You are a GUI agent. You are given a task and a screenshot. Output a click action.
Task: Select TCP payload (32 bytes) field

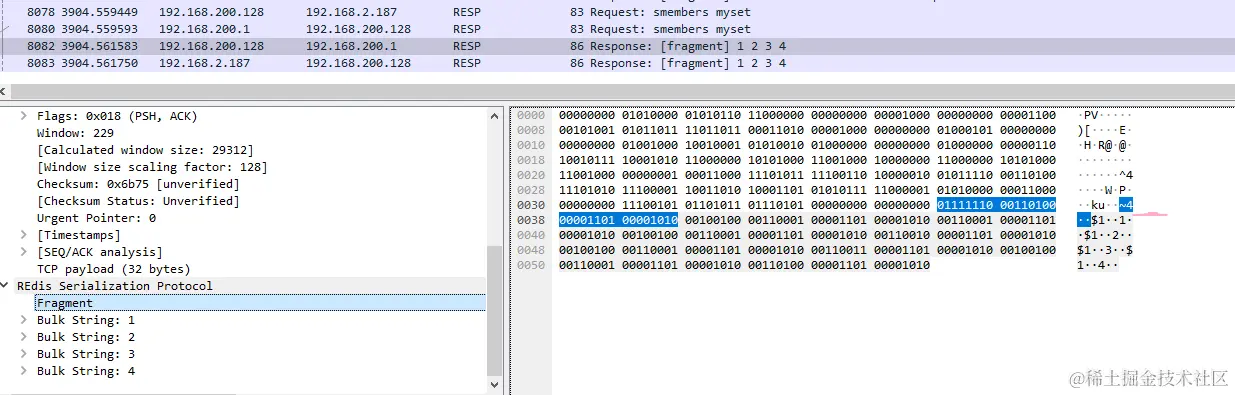tap(113, 269)
